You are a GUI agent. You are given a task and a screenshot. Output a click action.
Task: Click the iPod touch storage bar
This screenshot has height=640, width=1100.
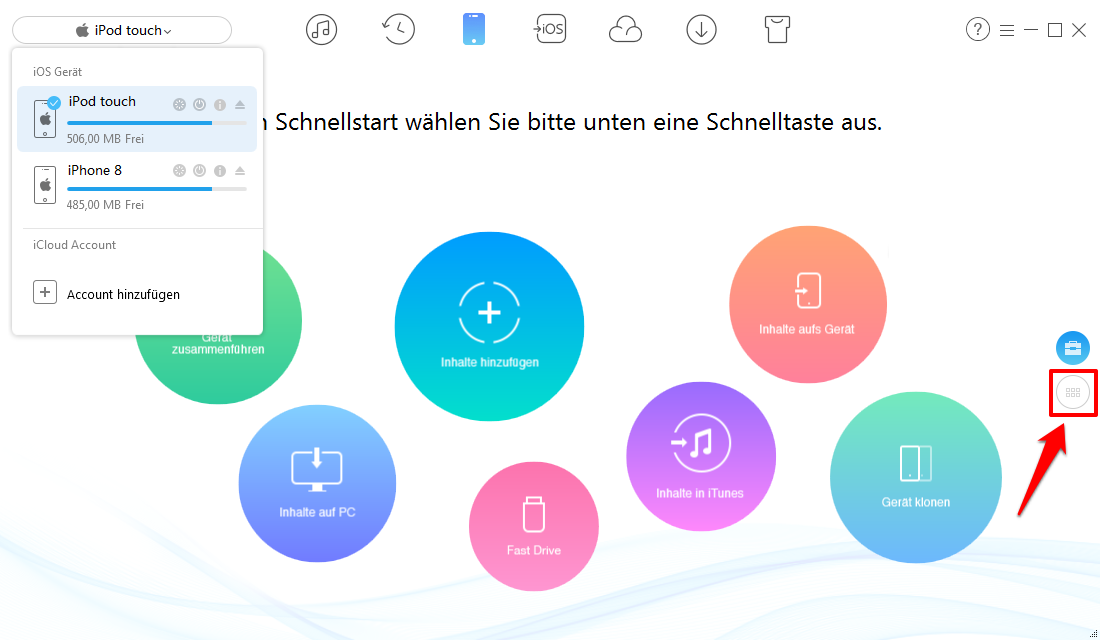[x=156, y=123]
